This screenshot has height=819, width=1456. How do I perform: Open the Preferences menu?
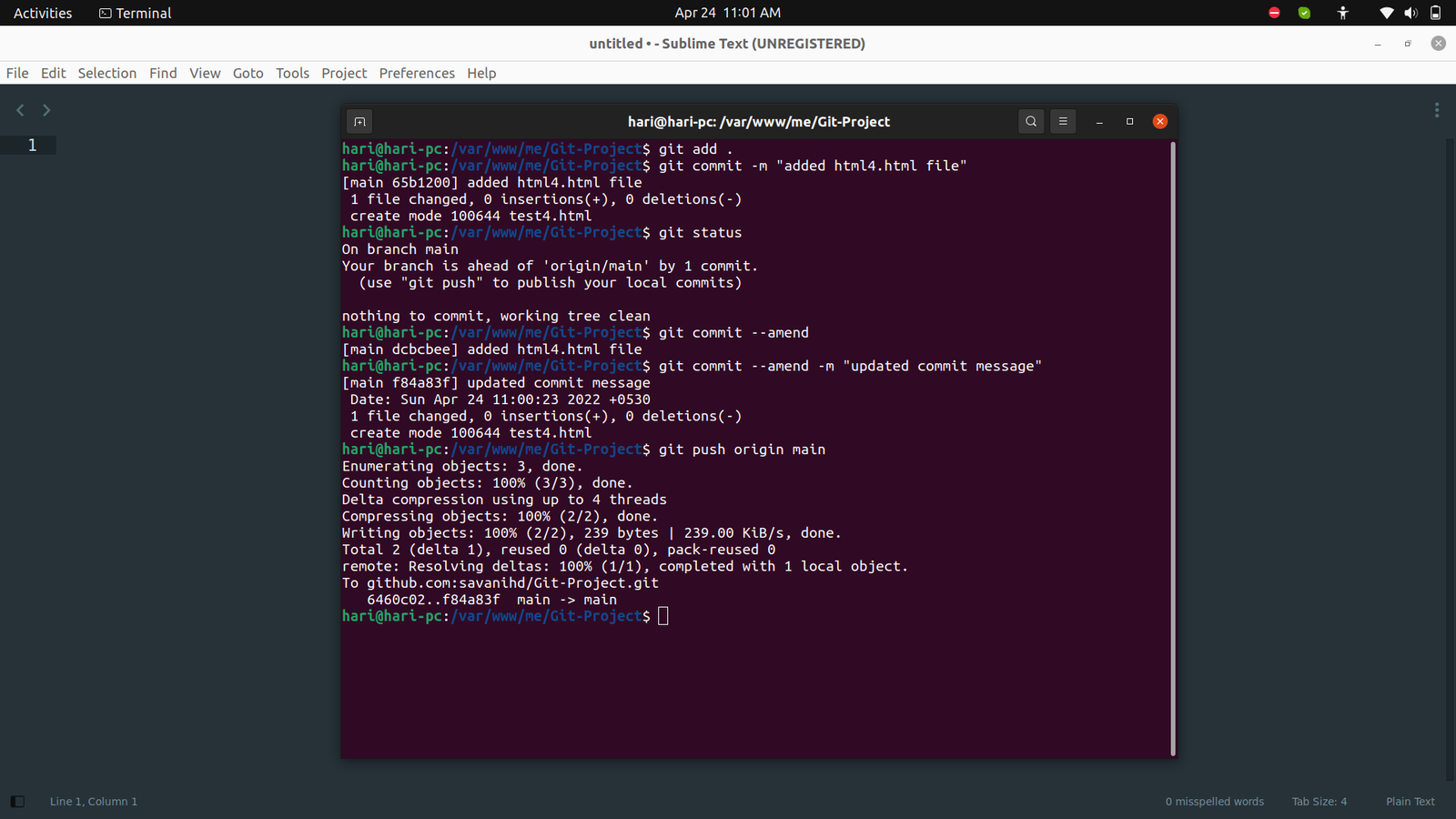[417, 73]
